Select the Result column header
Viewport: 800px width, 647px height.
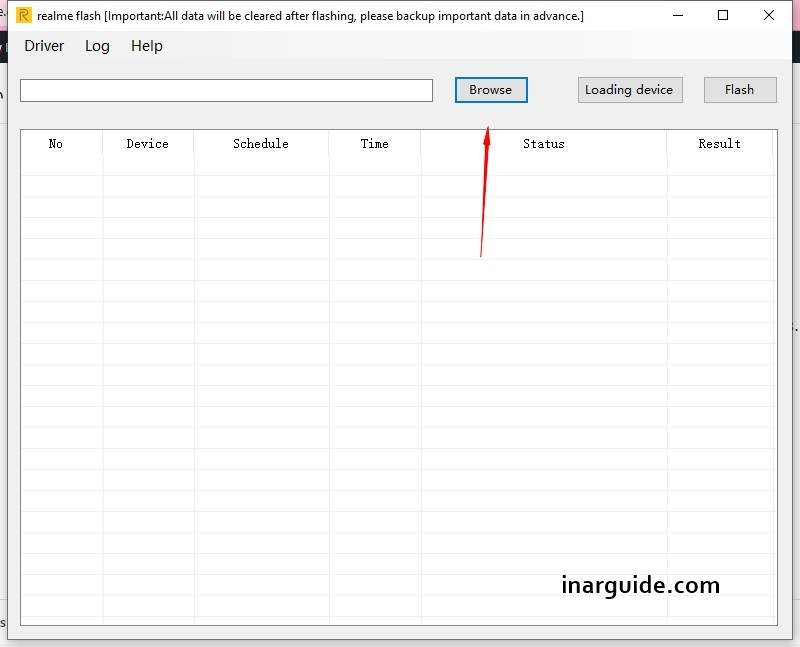[x=720, y=144]
